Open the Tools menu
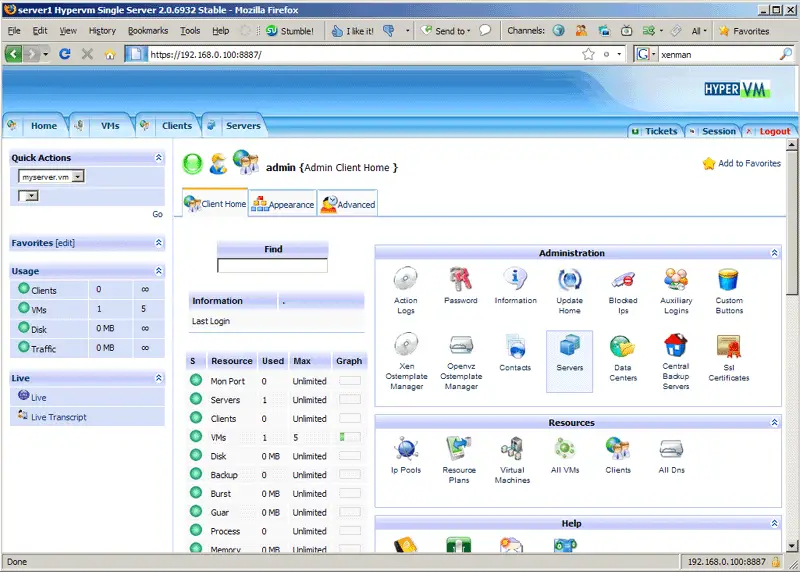The width and height of the screenshot is (800, 572). click(190, 31)
